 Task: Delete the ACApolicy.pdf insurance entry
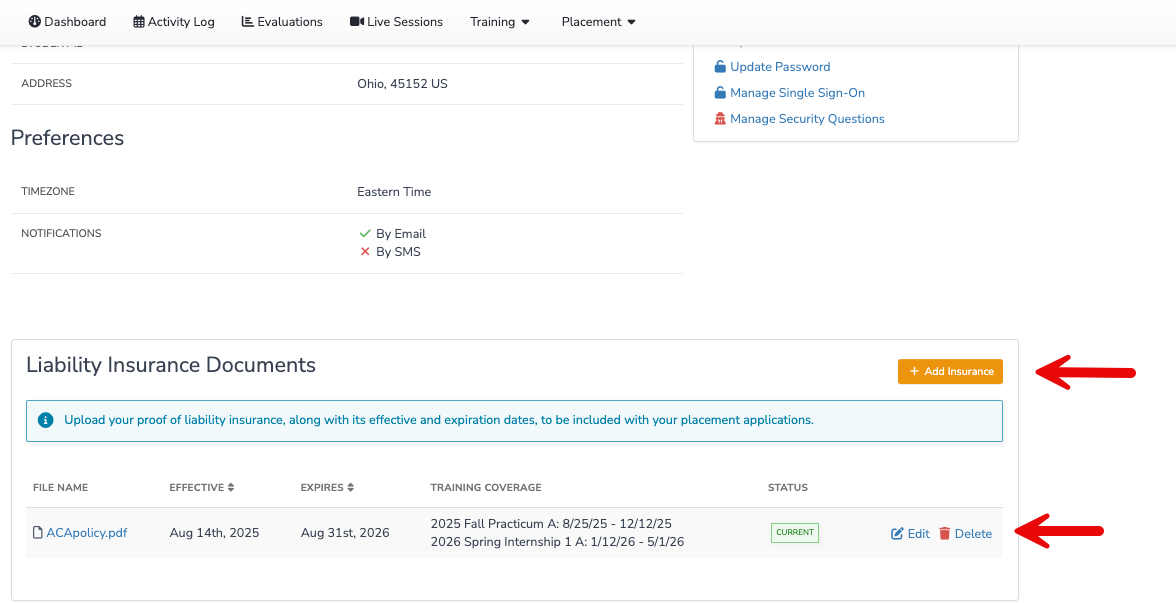(x=965, y=534)
